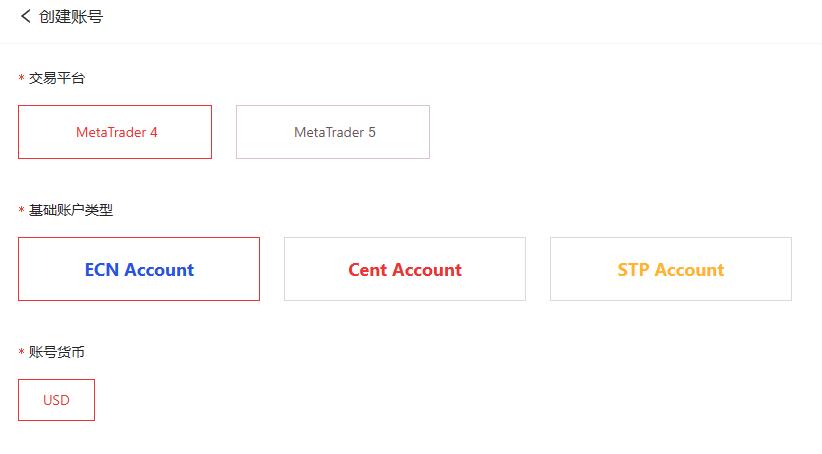Click the 创建账号 page title

[x=70, y=17]
